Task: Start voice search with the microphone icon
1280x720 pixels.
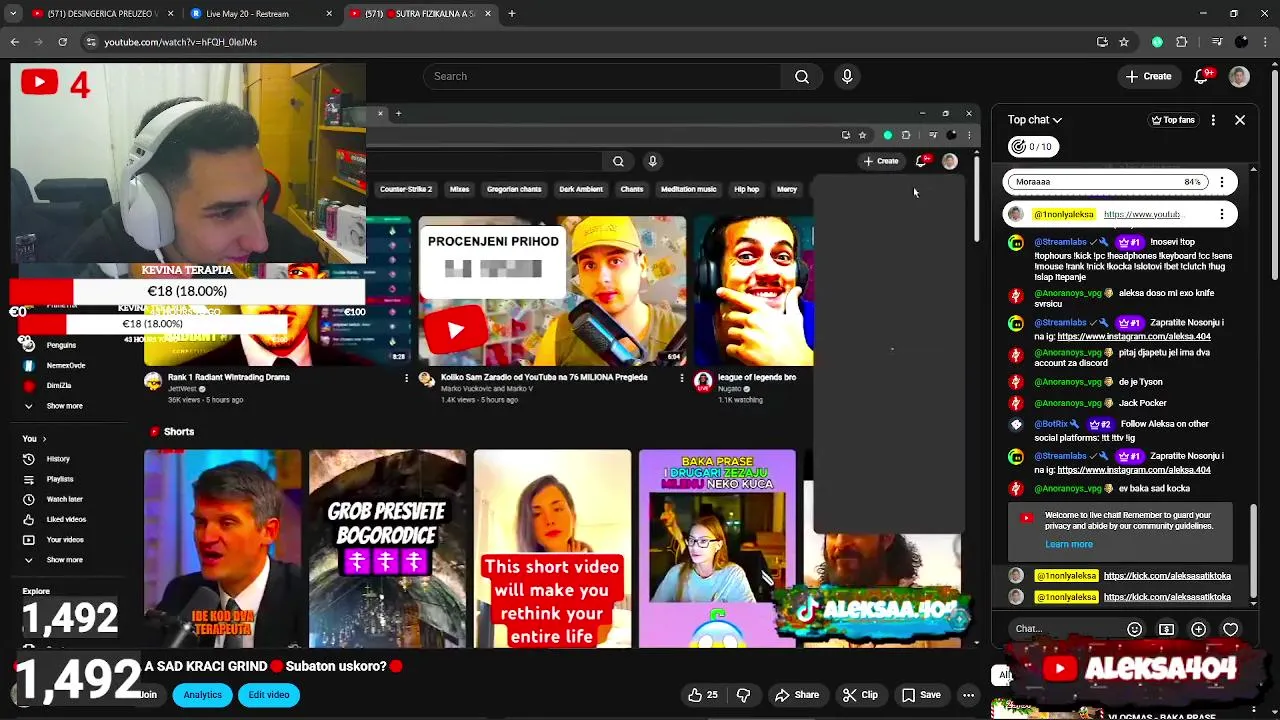Action: [x=847, y=76]
